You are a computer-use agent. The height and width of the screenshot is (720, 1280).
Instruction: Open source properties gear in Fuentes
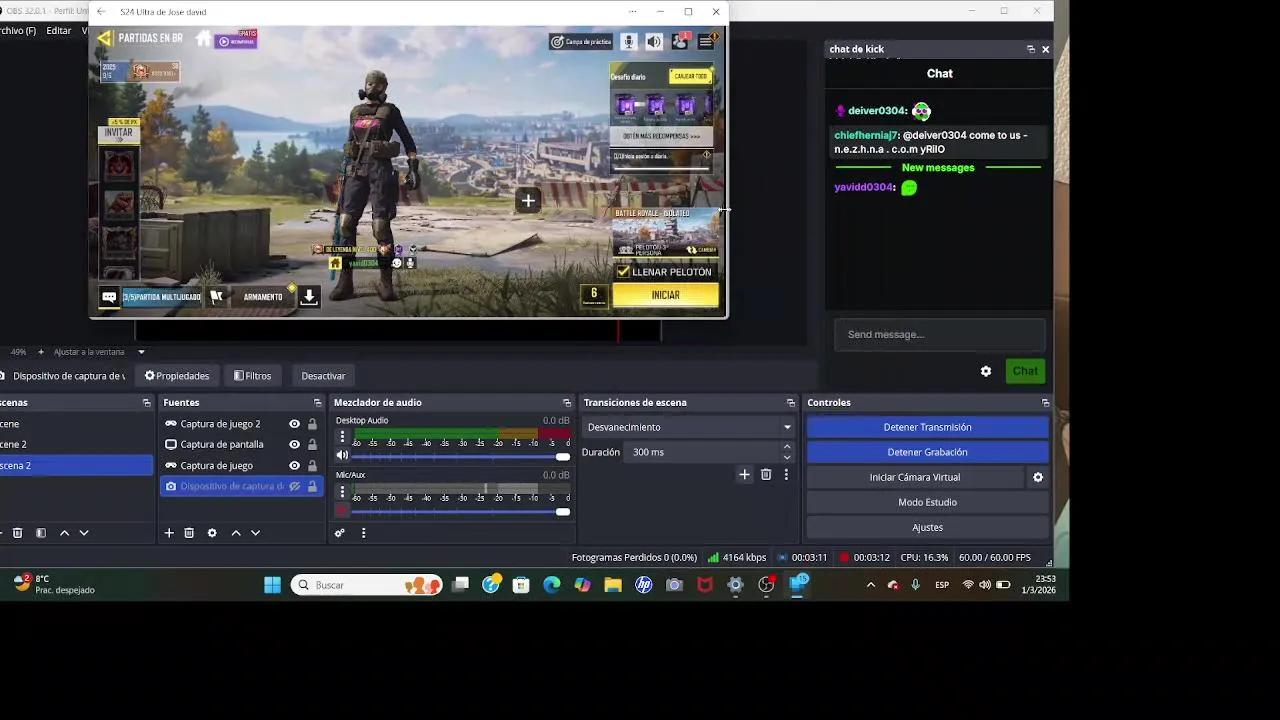[x=212, y=533]
